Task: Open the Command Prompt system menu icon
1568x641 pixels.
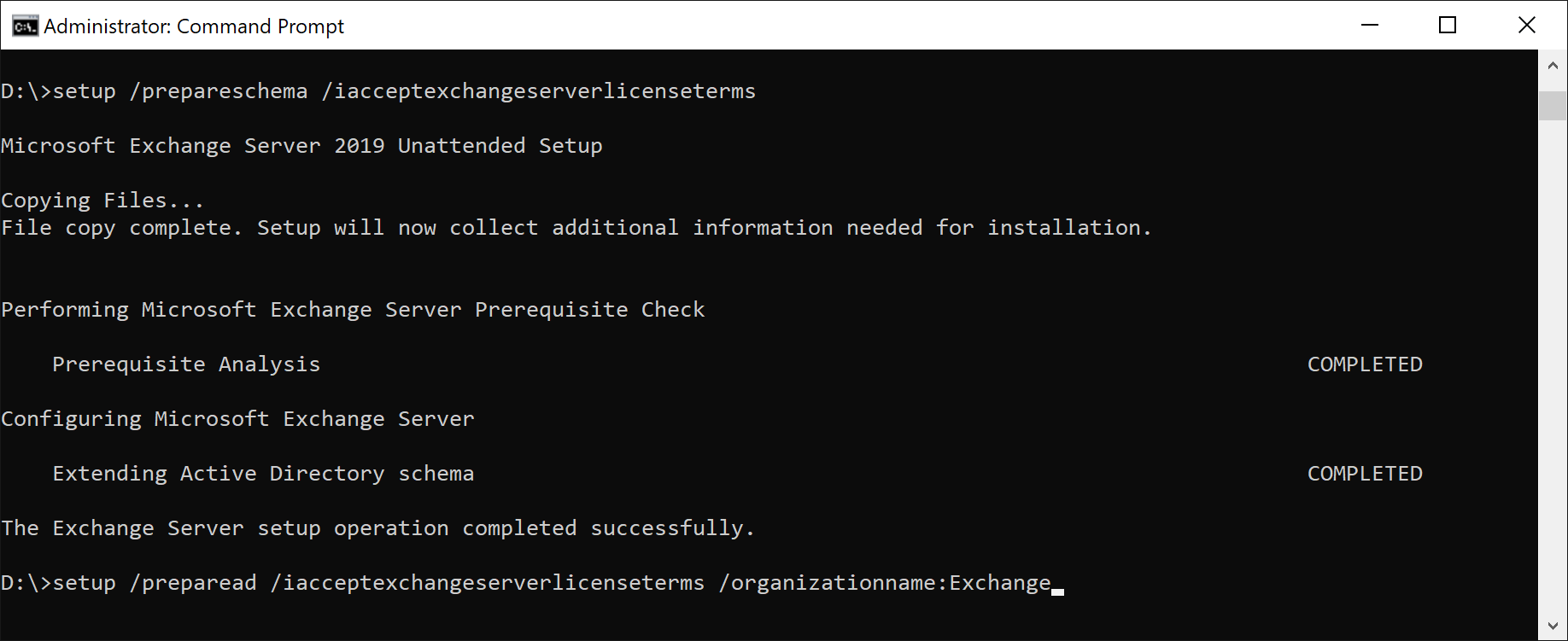Action: (x=25, y=26)
